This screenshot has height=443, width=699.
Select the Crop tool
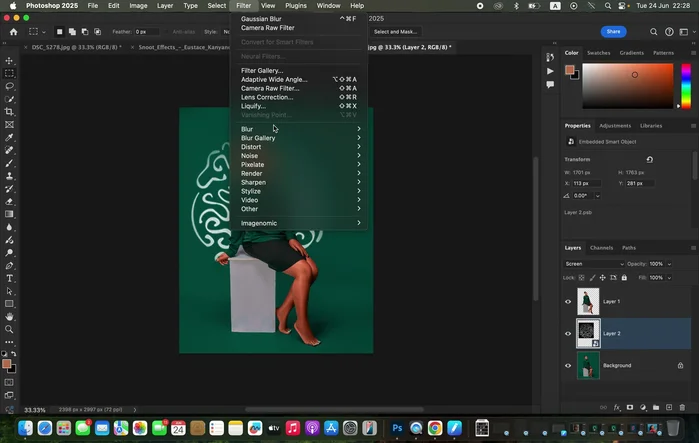pyautogui.click(x=10, y=112)
